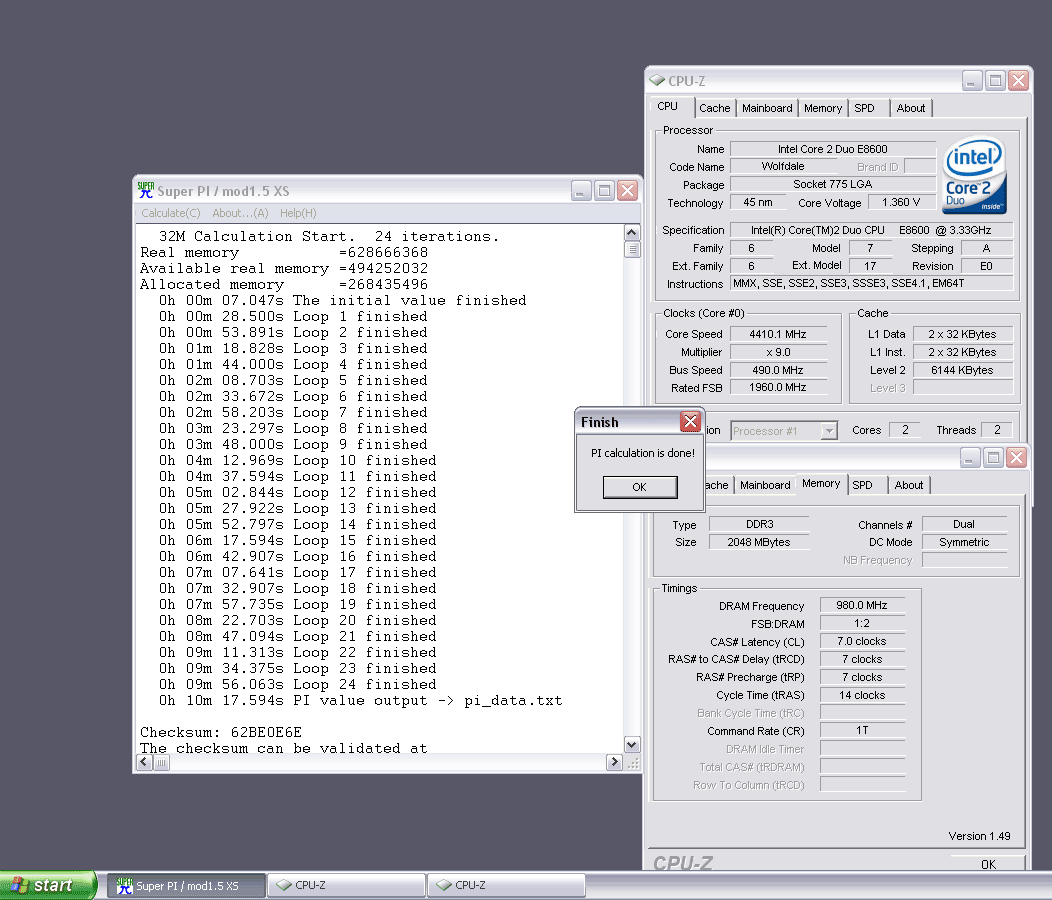The width and height of the screenshot is (1052, 900).
Task: Click the Channels # value Dual
Action: coord(964,524)
